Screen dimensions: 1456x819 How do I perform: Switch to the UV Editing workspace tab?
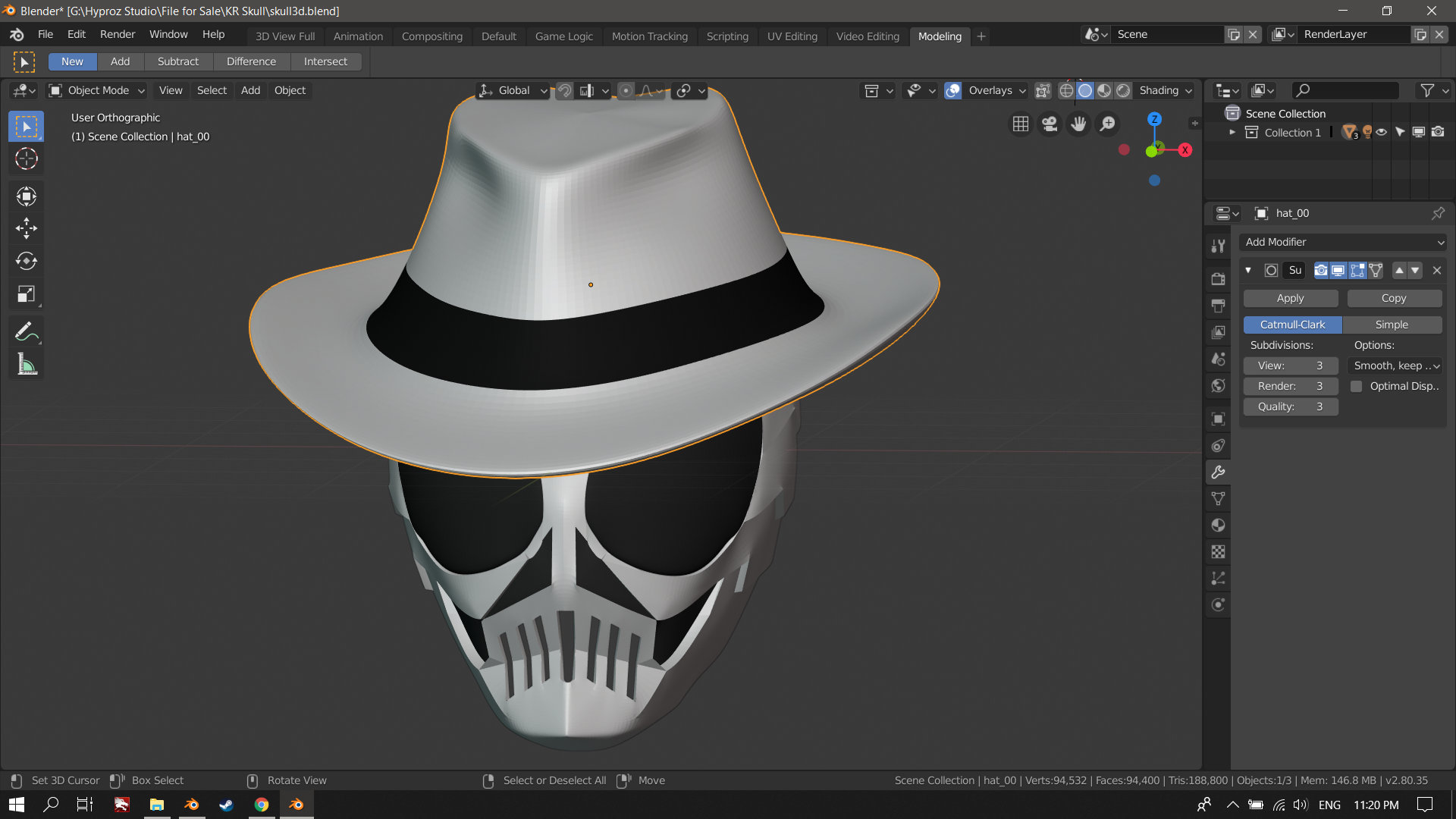click(x=792, y=36)
